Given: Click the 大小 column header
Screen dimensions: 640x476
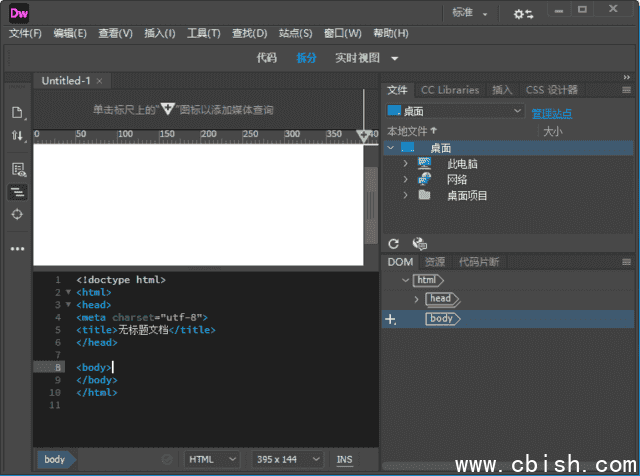Looking at the screenshot, I should [x=553, y=131].
